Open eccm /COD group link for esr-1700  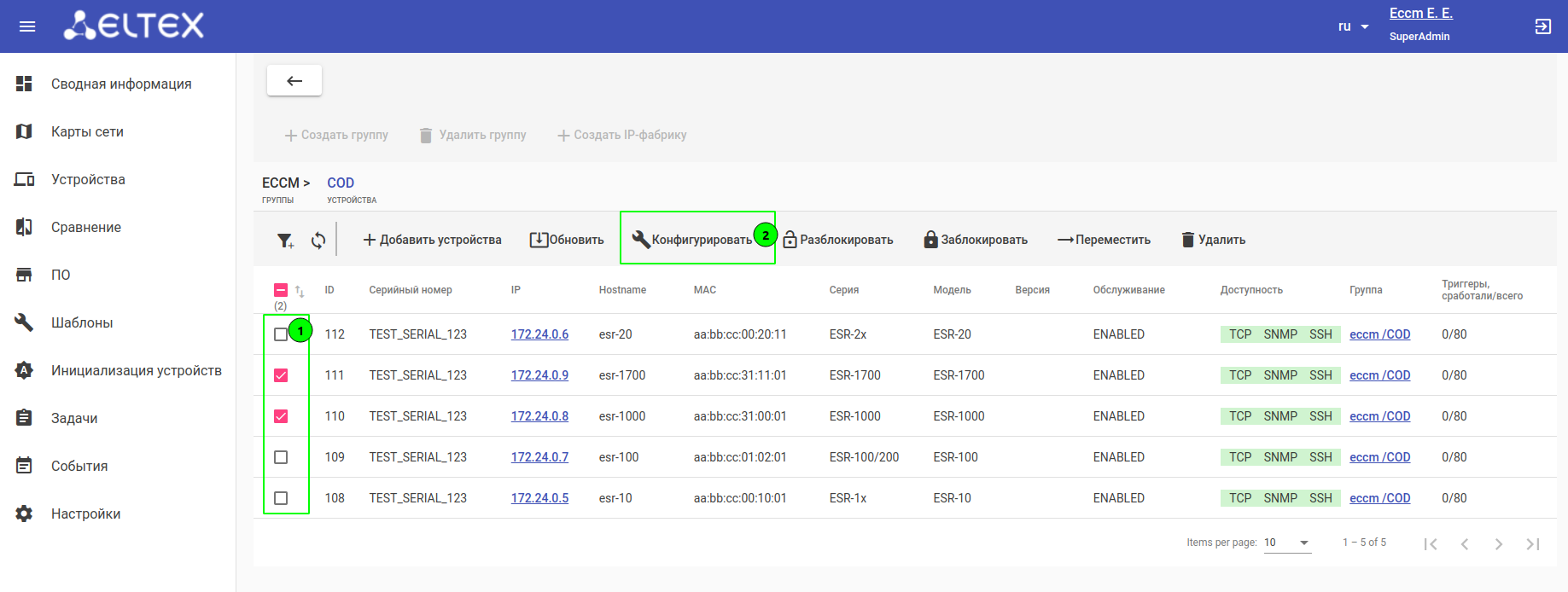click(x=1379, y=375)
